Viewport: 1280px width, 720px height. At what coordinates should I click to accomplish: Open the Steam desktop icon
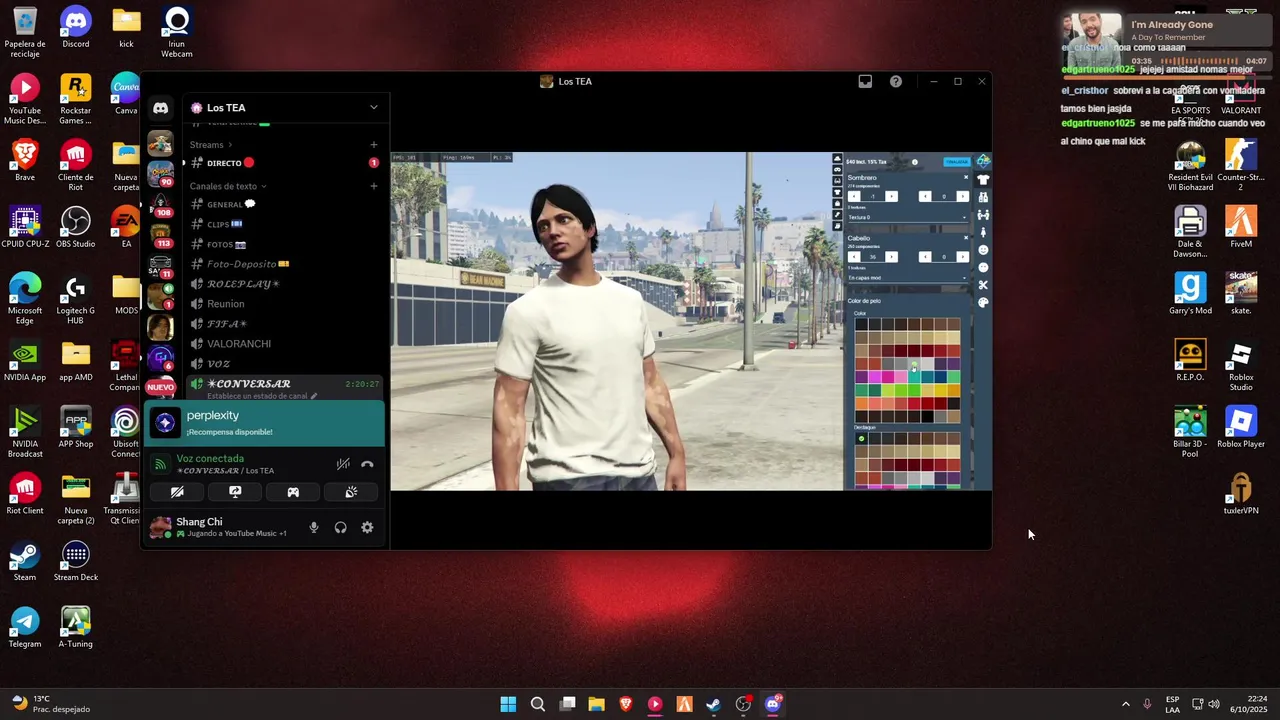25,562
